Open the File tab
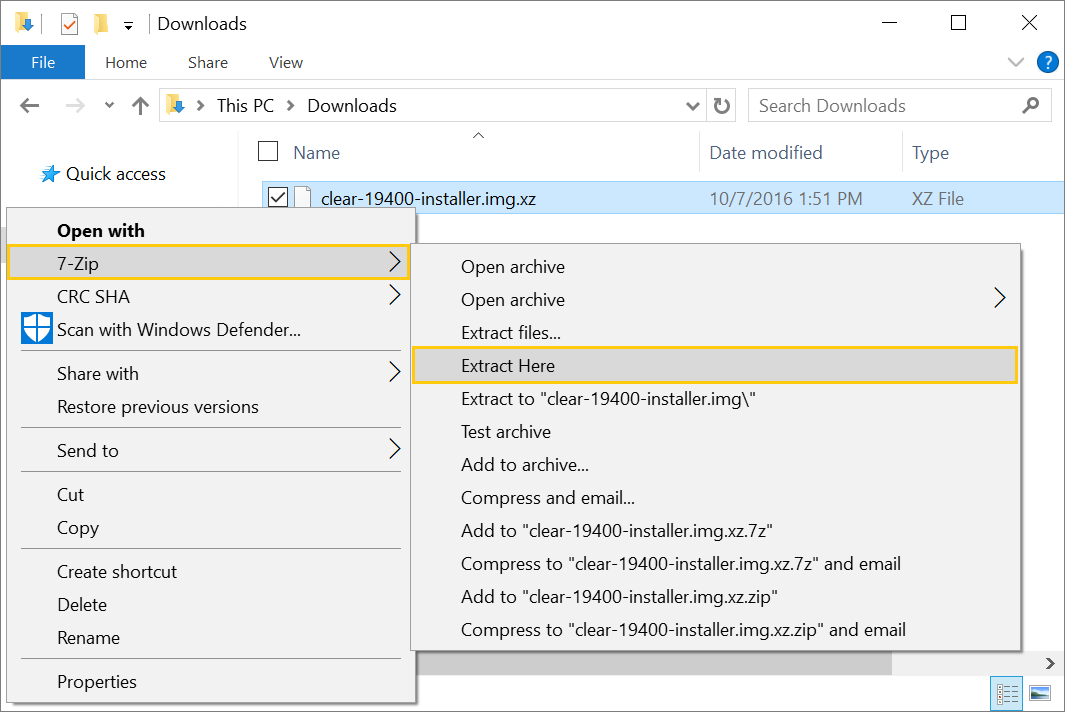Image resolution: width=1065 pixels, height=712 pixels. point(43,63)
